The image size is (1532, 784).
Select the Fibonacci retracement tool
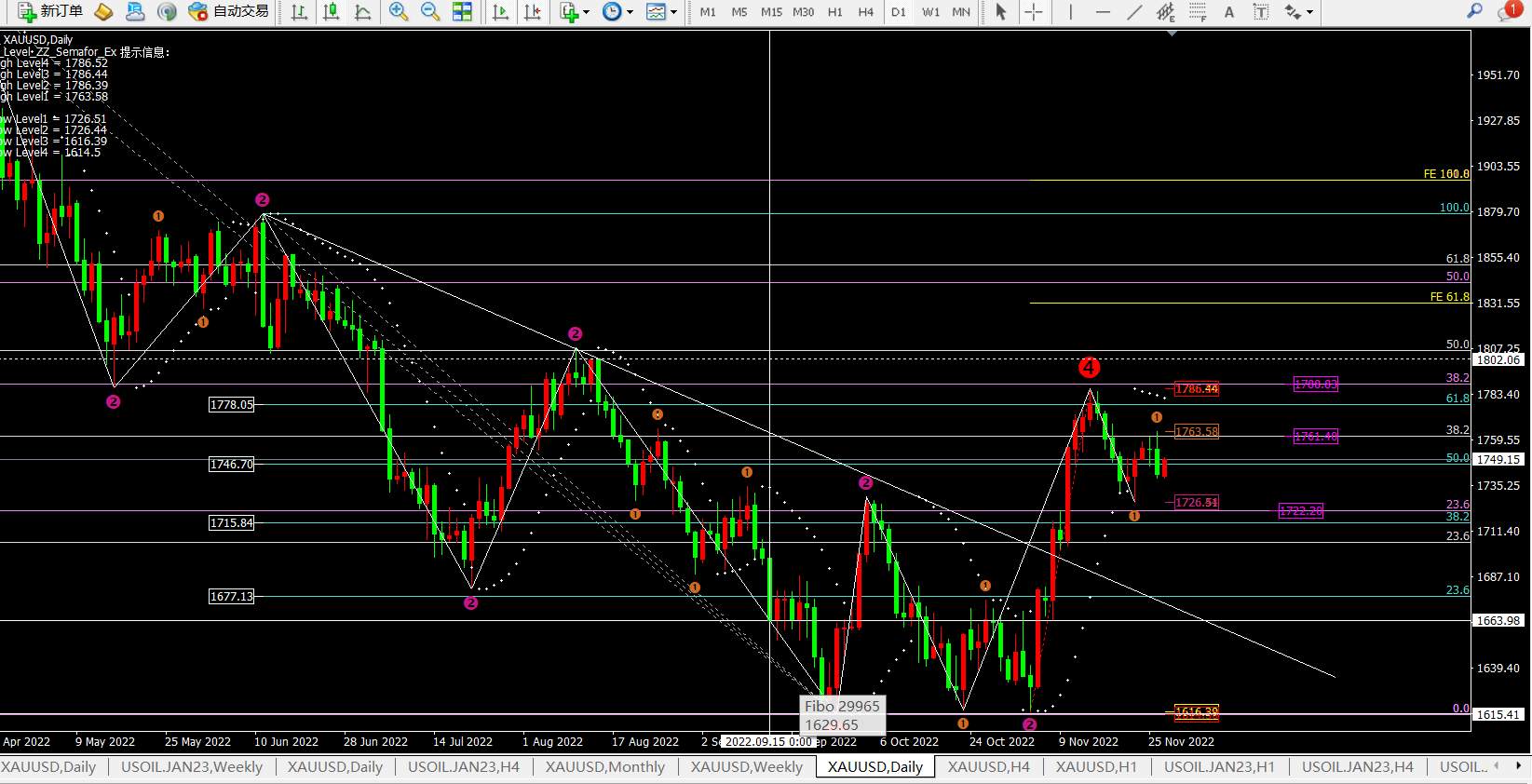pos(1198,12)
